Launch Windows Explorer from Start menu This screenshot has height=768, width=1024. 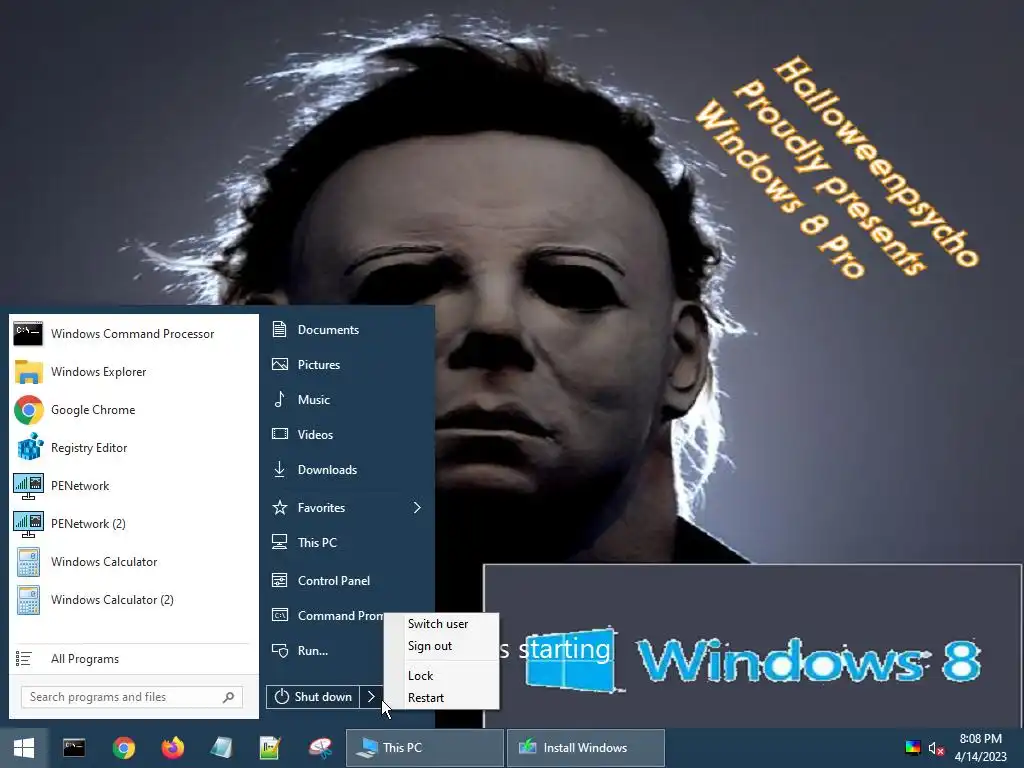point(133,372)
